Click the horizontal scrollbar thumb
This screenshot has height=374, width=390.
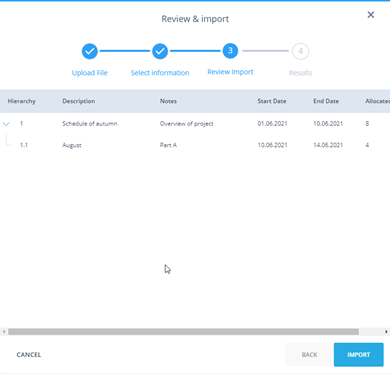click(183, 332)
